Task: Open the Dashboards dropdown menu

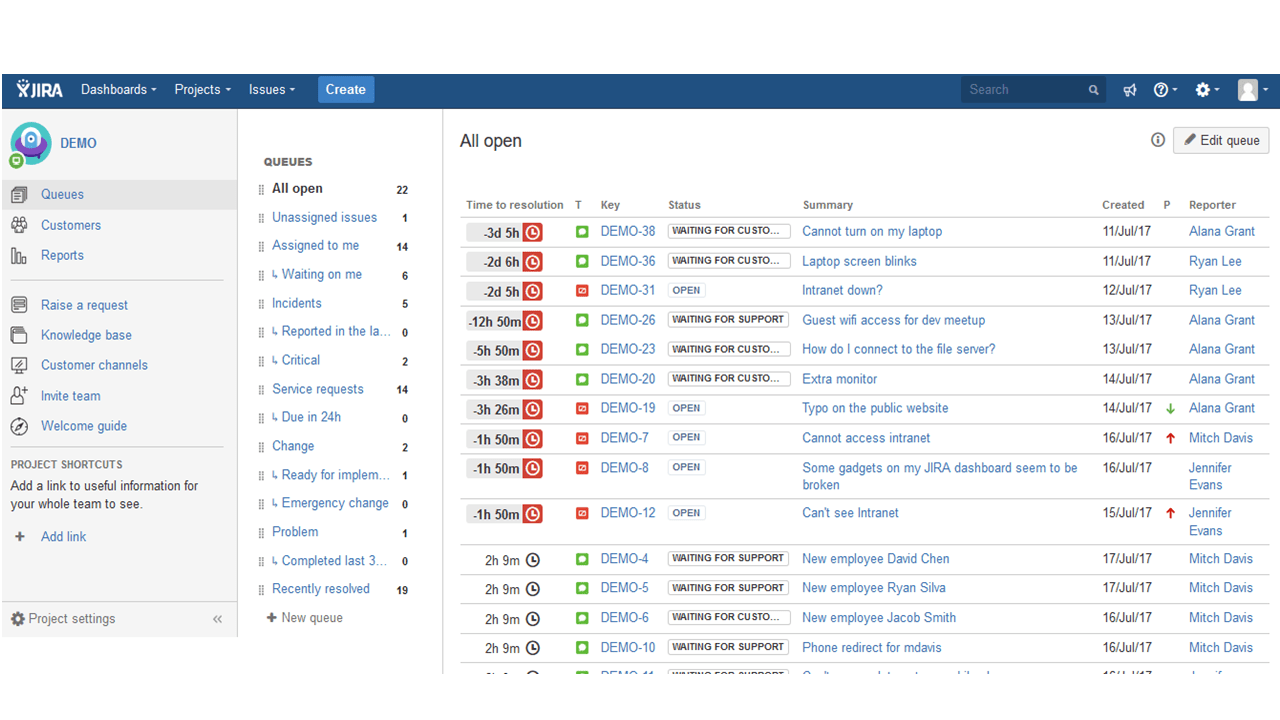Action: 119,90
